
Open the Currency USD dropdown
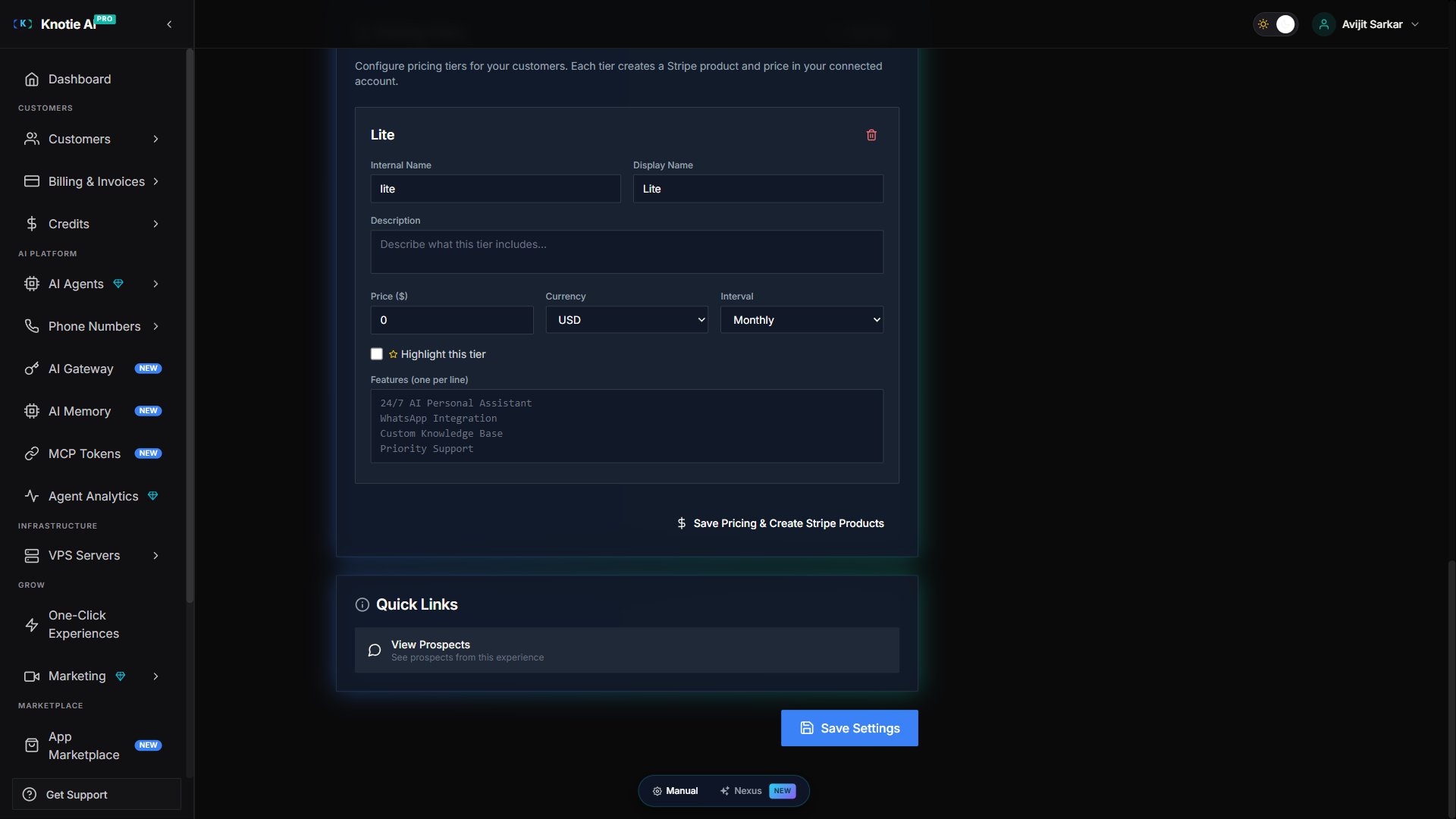[x=627, y=320]
